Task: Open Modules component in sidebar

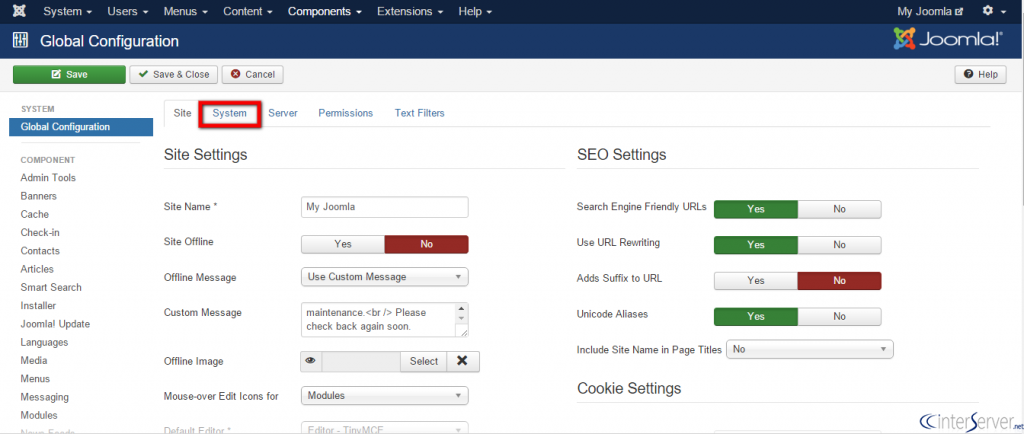Action: coord(39,415)
